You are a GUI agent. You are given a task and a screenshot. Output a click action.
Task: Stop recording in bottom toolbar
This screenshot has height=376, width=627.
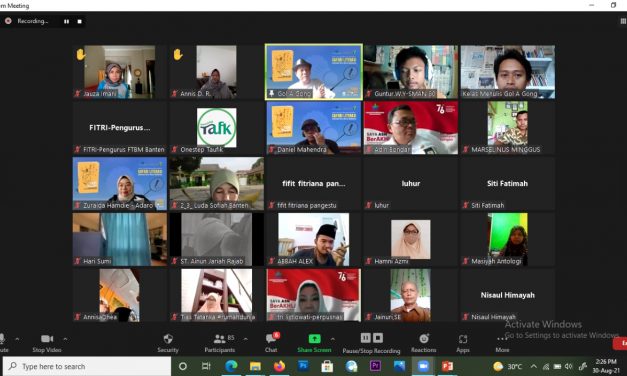(378, 338)
